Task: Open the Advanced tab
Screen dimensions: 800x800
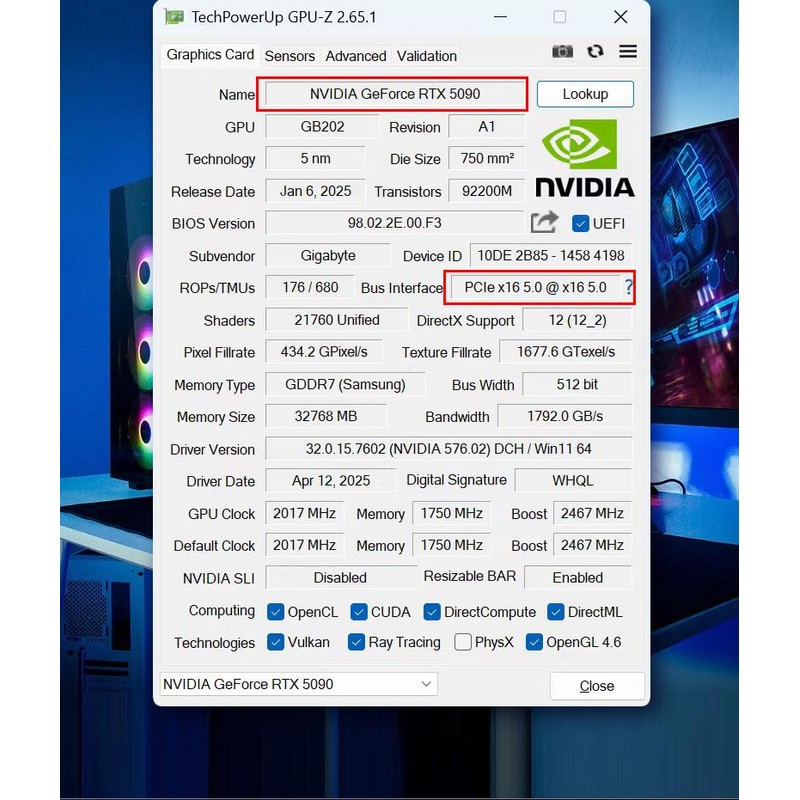Action: click(x=356, y=56)
